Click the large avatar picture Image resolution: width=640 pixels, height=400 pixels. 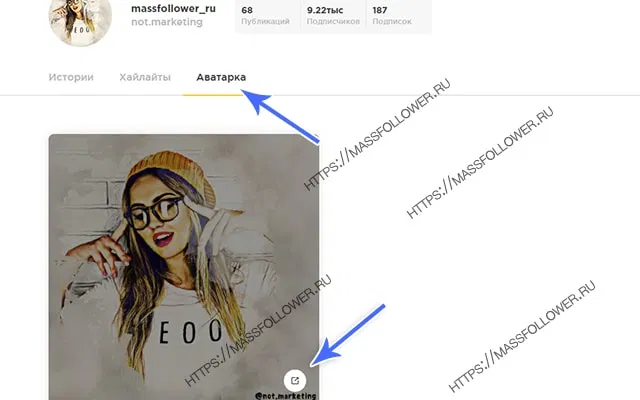[184, 267]
